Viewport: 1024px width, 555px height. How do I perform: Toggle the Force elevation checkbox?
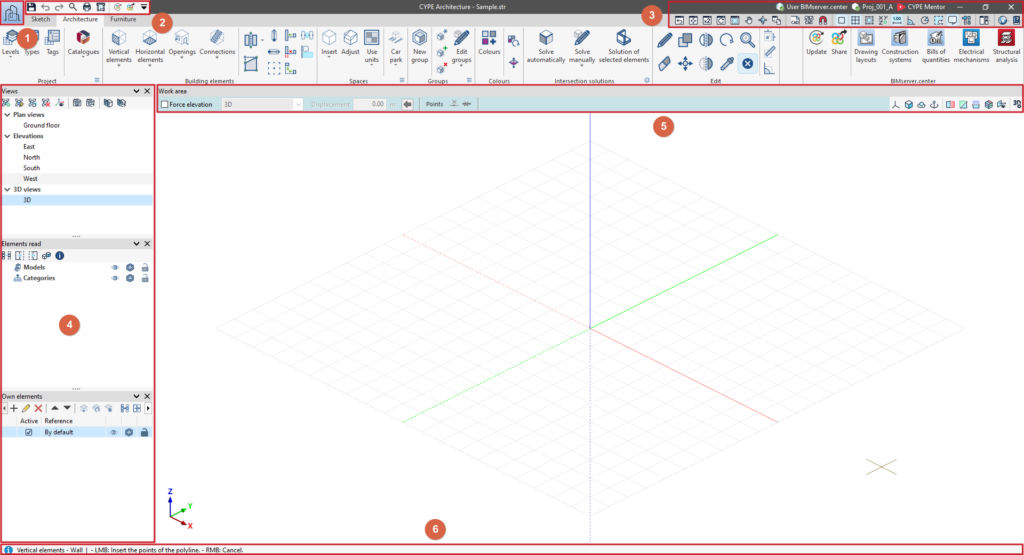point(165,104)
